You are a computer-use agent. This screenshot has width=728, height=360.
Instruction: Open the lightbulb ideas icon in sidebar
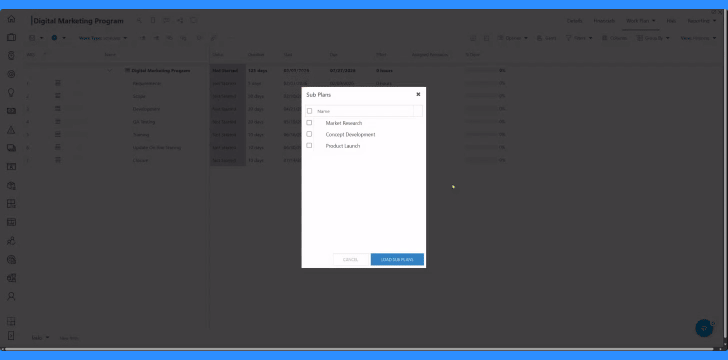tap(11, 92)
